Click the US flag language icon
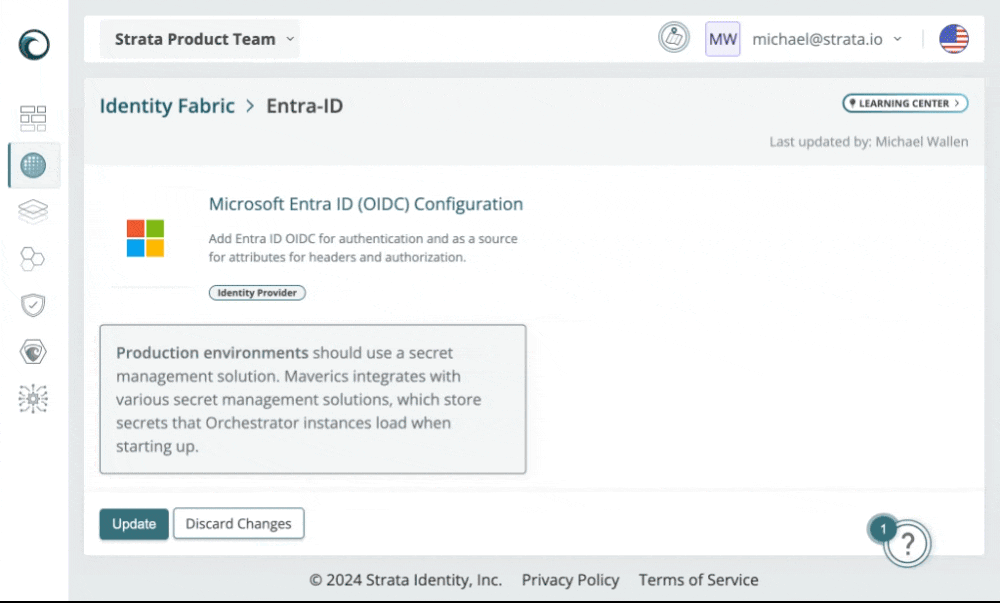The width and height of the screenshot is (1000, 603). (953, 39)
